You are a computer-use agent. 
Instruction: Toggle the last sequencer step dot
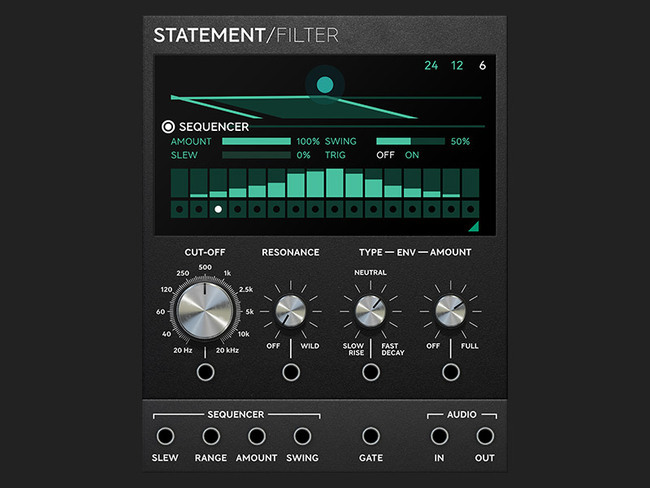click(x=471, y=209)
